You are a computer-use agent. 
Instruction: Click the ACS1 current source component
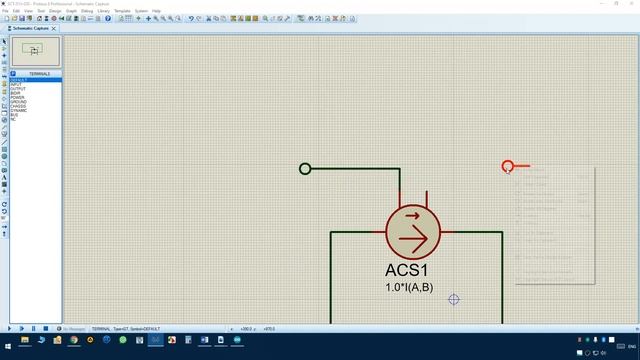point(413,232)
